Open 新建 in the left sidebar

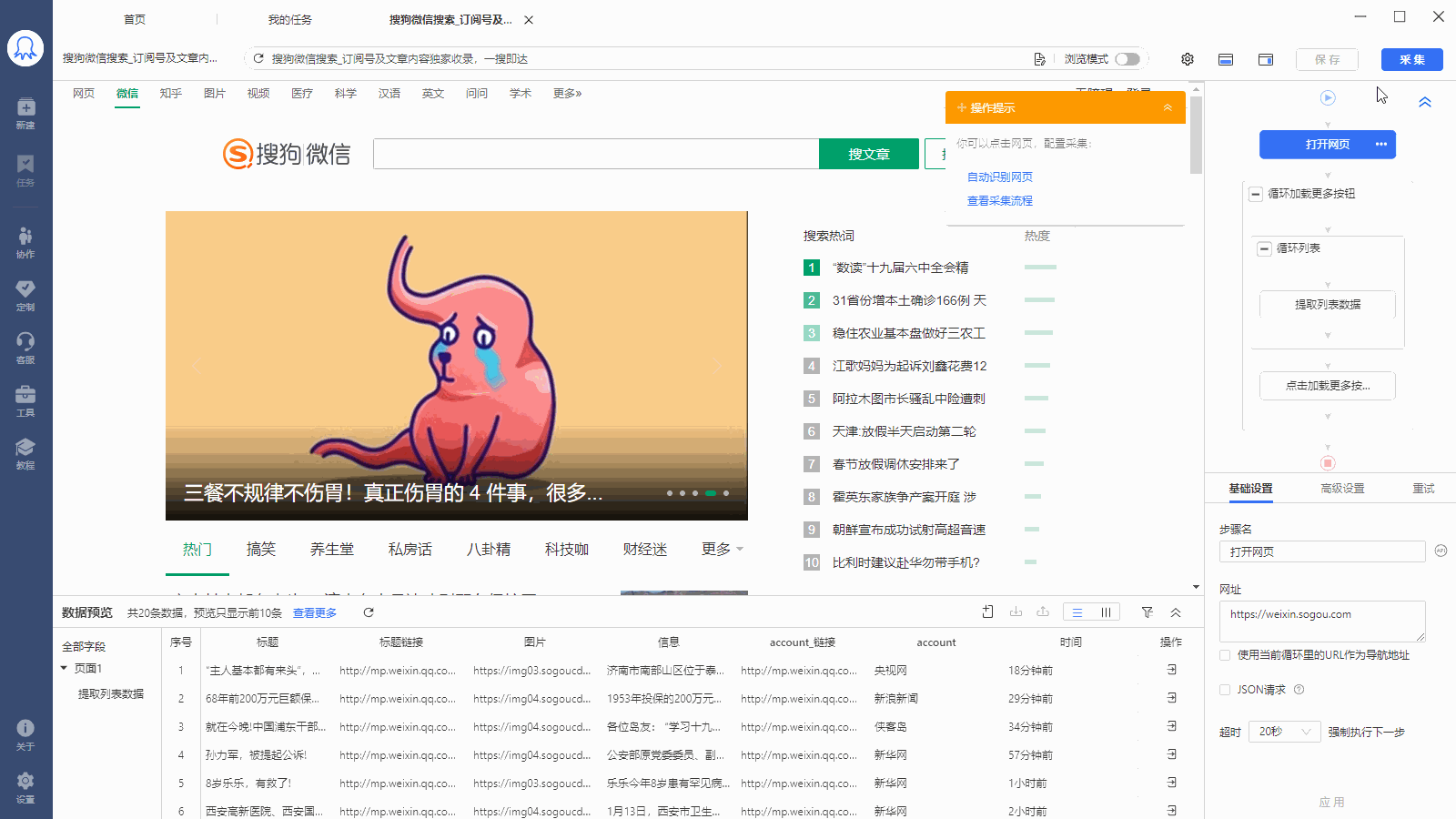25,113
